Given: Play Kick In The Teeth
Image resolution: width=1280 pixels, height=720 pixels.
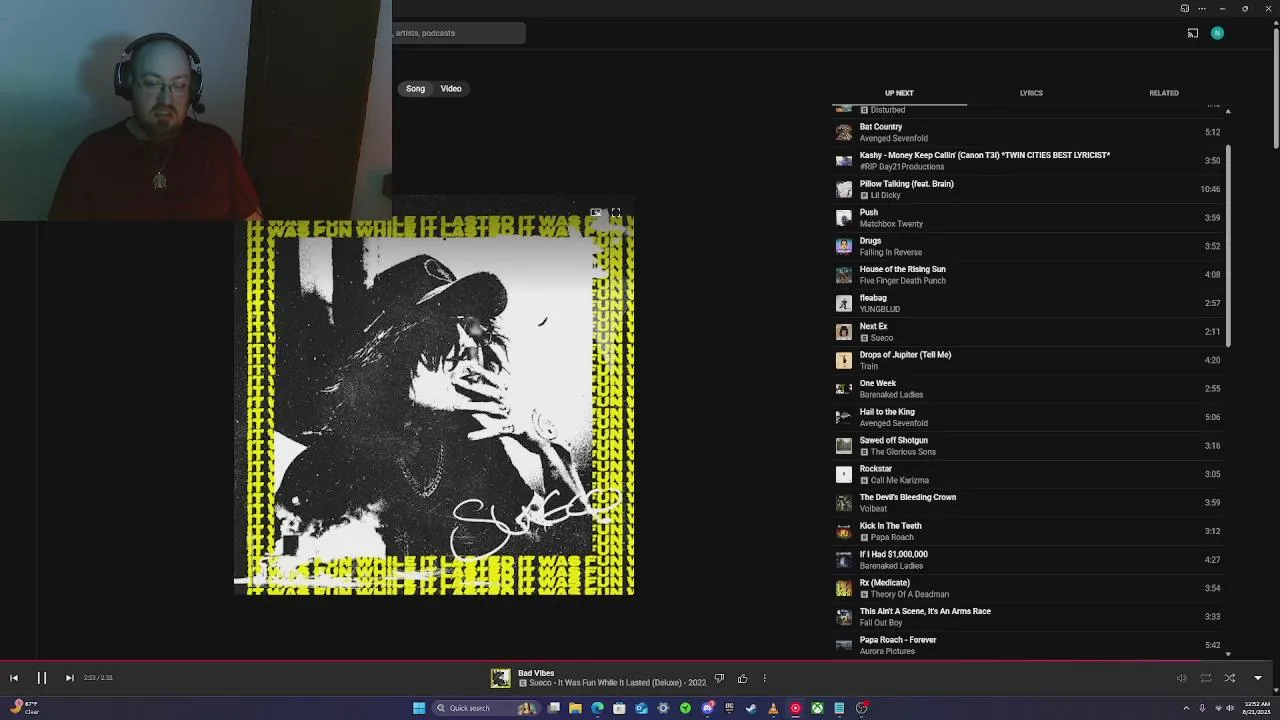Looking at the screenshot, I should pos(1030,531).
